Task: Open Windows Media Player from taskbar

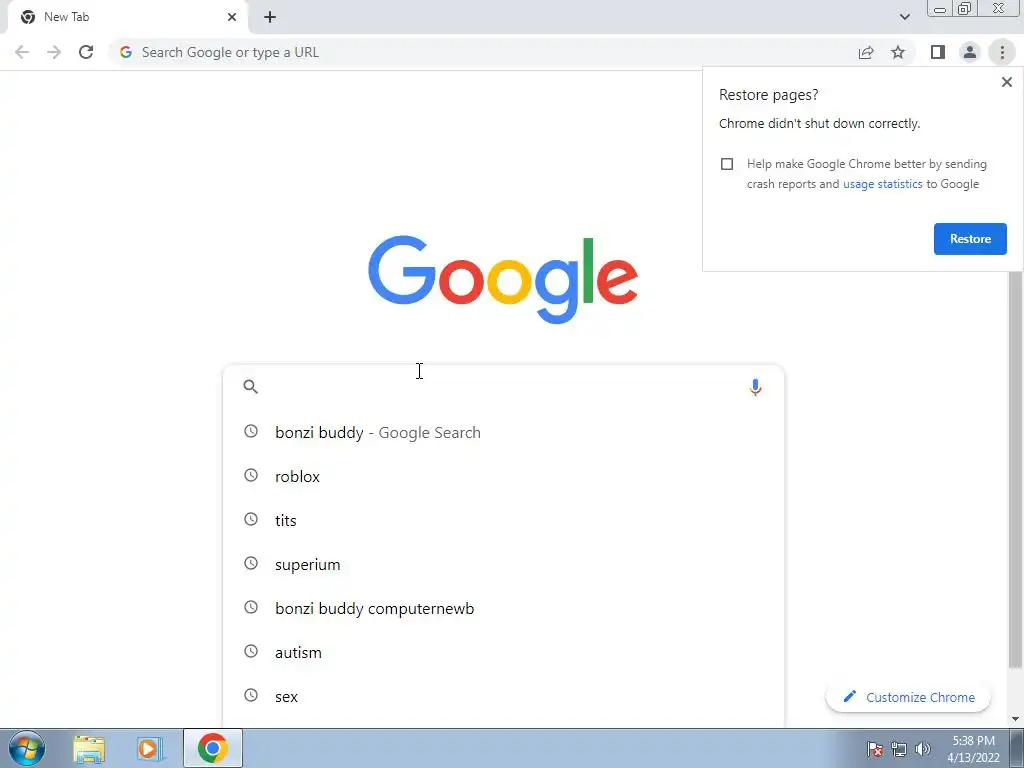Action: (x=150, y=748)
